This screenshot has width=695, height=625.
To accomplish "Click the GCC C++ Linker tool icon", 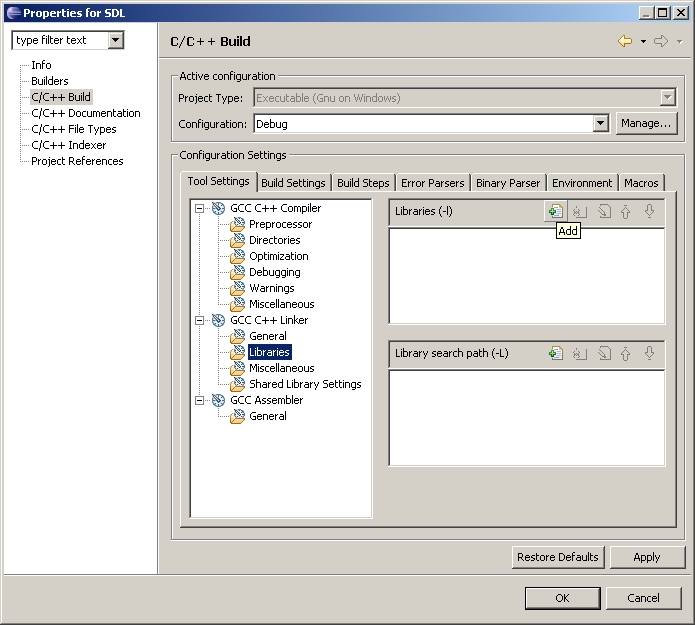I will [x=218, y=320].
